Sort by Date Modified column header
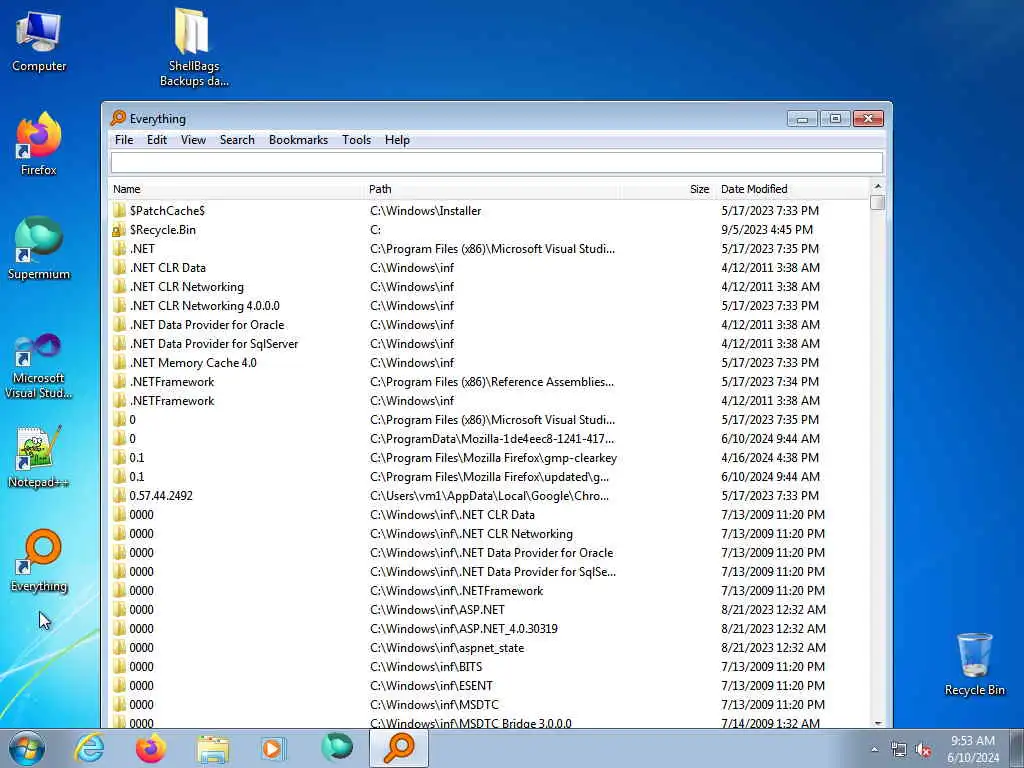The height and width of the screenshot is (768, 1024). (793, 189)
